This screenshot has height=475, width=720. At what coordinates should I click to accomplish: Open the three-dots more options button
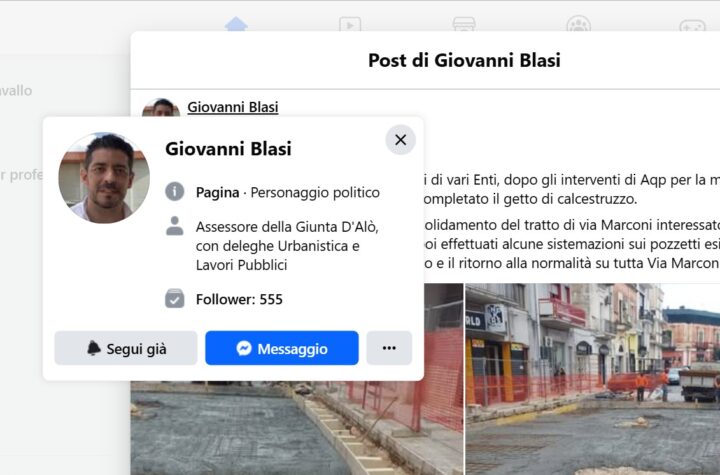(389, 348)
